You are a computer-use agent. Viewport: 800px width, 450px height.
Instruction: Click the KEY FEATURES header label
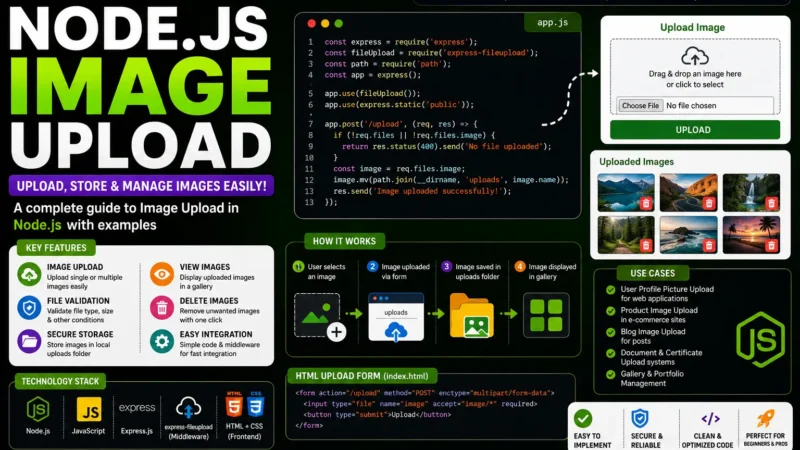click(x=56, y=248)
